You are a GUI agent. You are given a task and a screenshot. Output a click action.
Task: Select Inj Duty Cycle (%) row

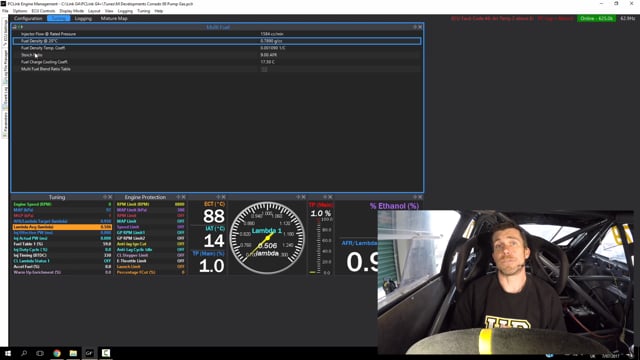(x=62, y=249)
